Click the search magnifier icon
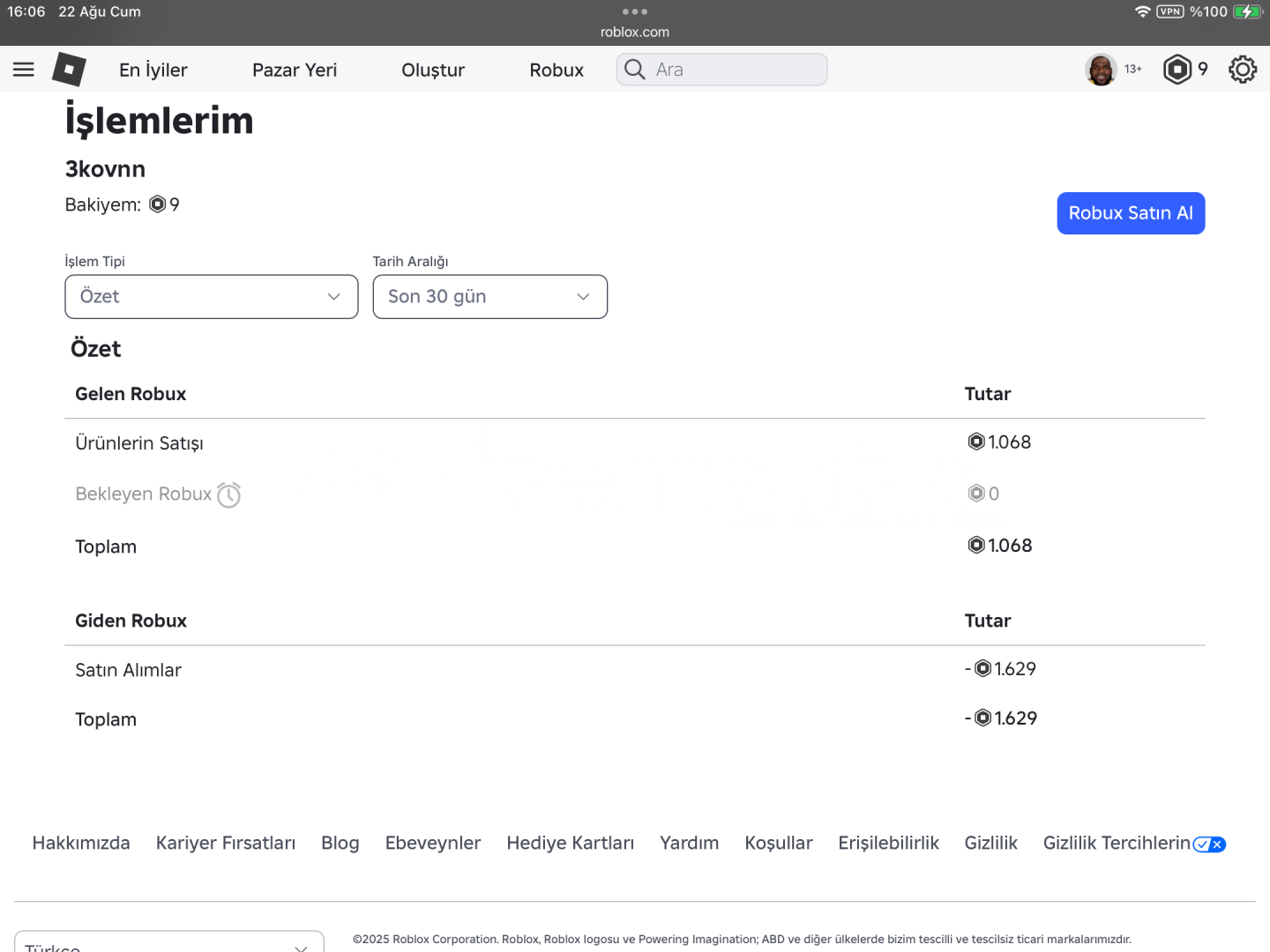 click(635, 69)
